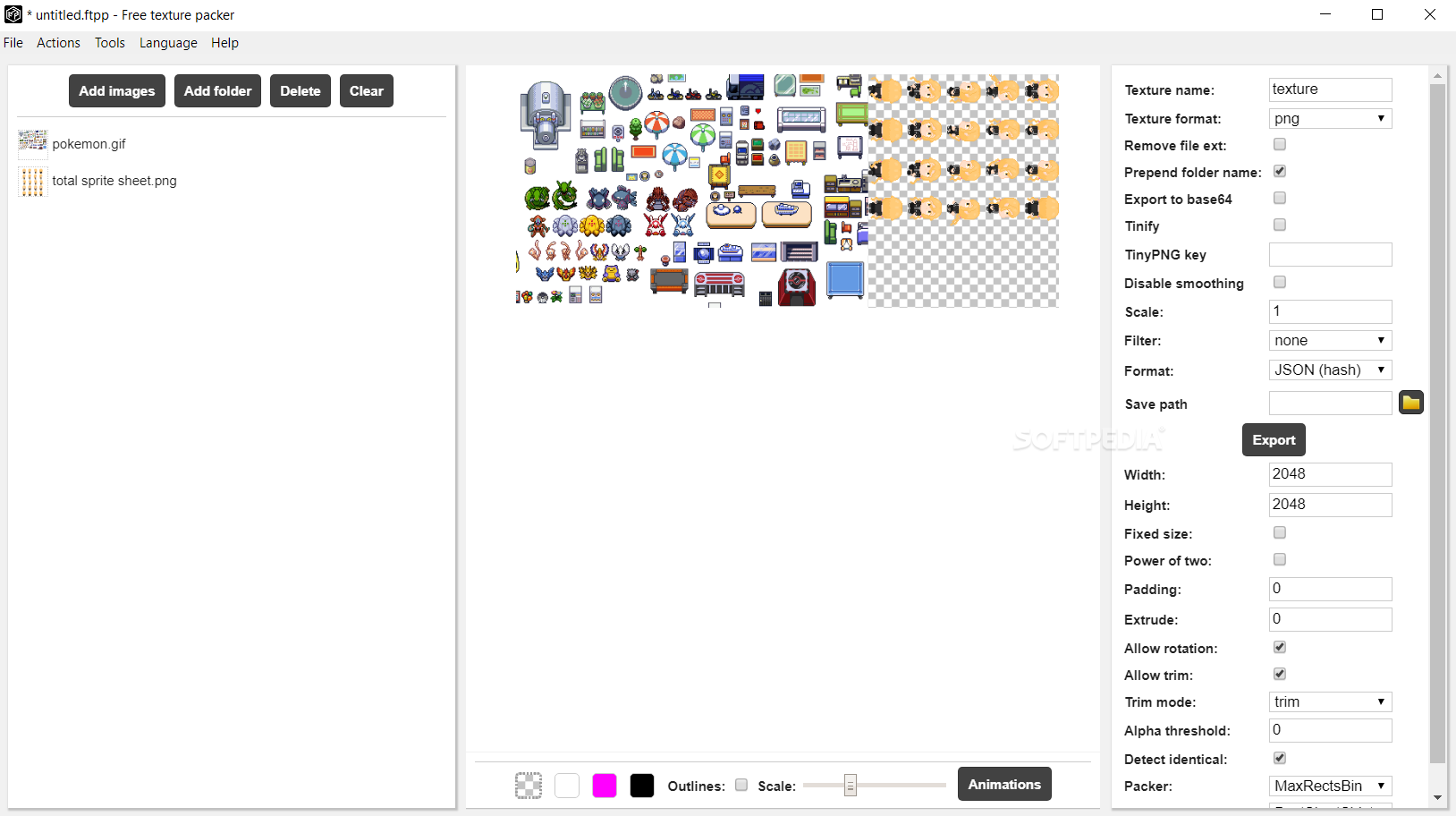Click the Add images button
This screenshot has height=816, width=1456.
tap(117, 90)
